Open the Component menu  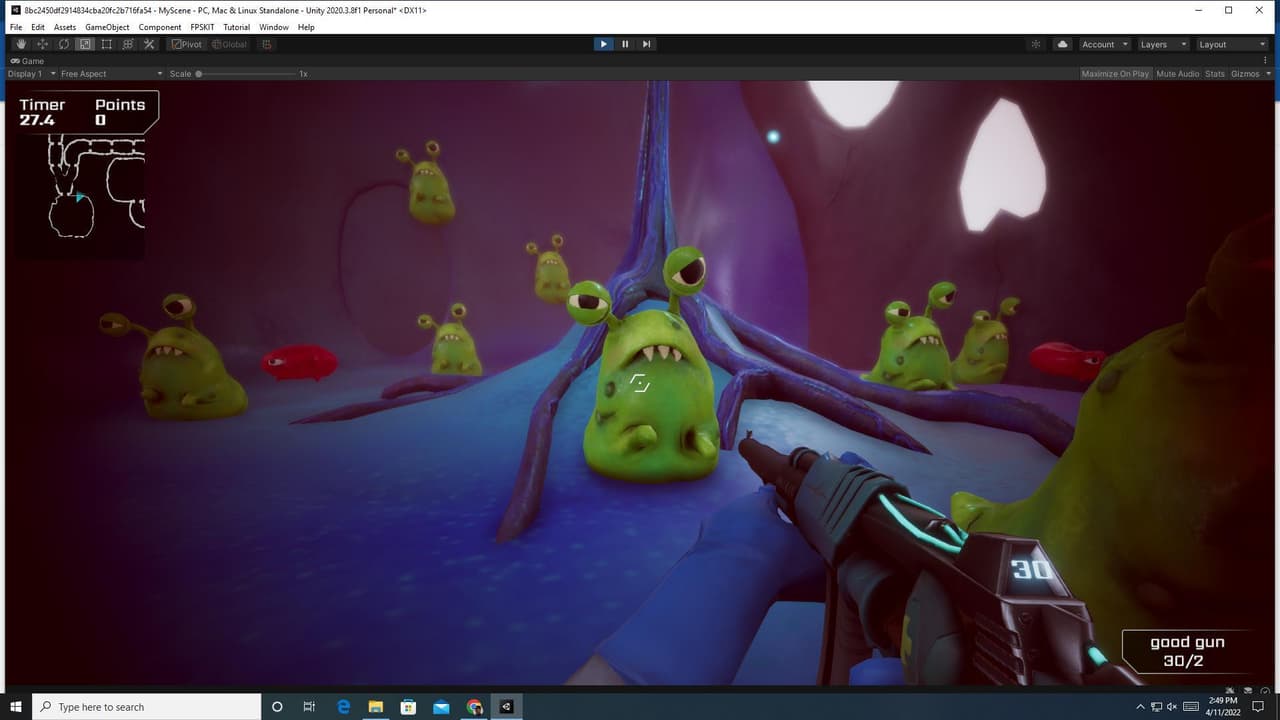click(x=160, y=27)
